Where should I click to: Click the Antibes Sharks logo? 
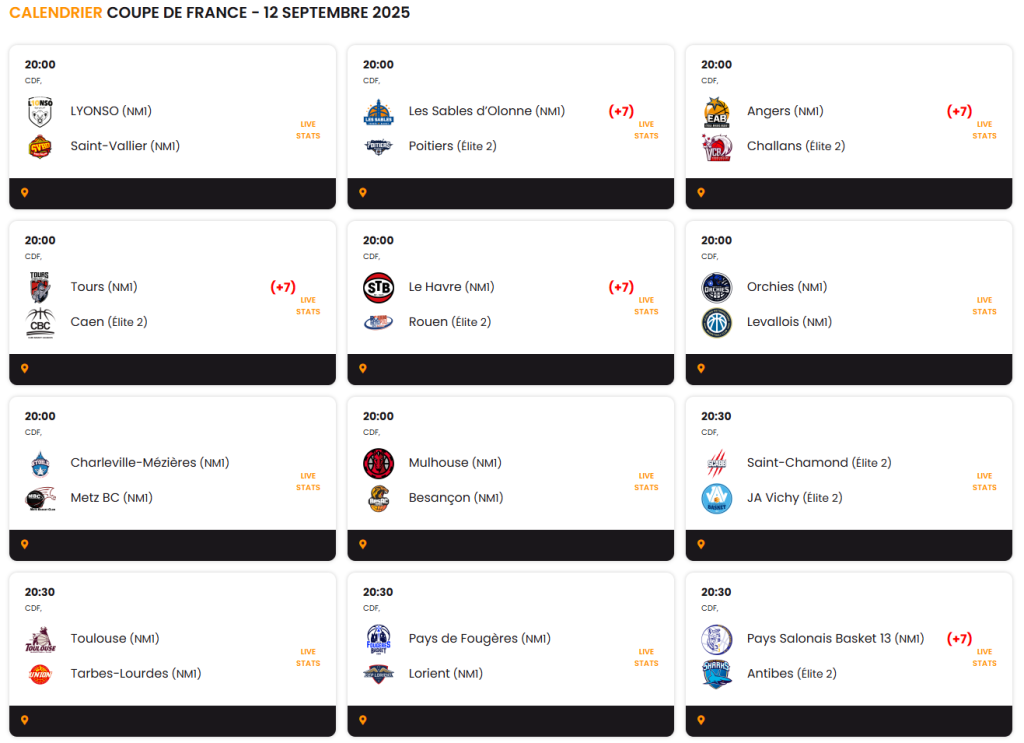coord(716,674)
